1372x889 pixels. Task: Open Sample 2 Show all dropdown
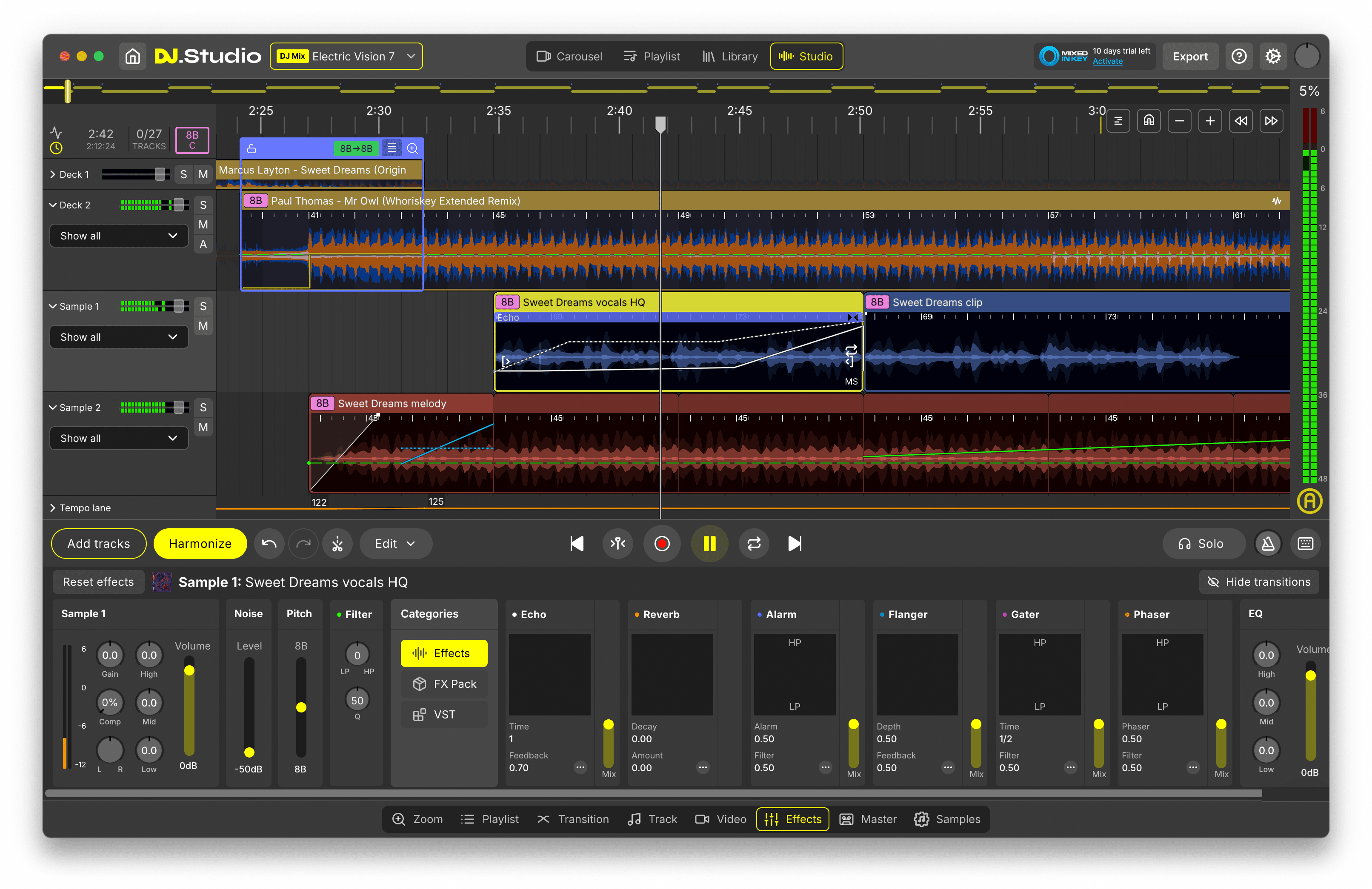click(119, 438)
